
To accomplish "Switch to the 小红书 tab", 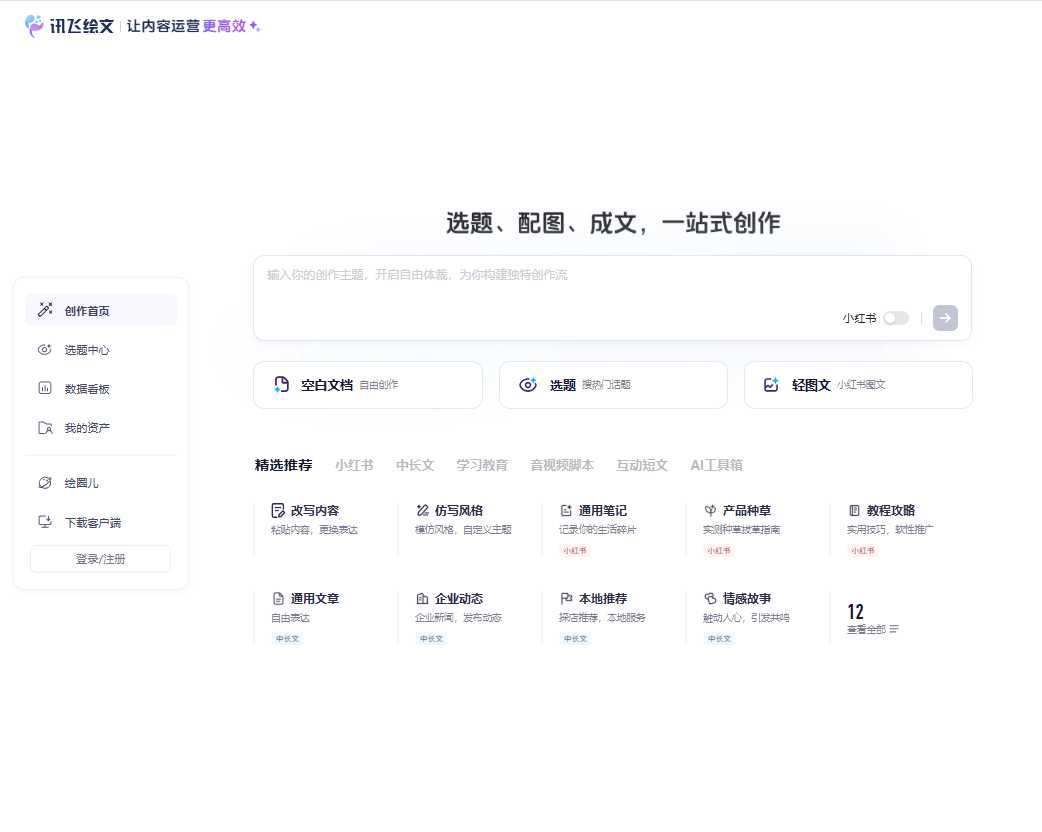I will coord(354,464).
